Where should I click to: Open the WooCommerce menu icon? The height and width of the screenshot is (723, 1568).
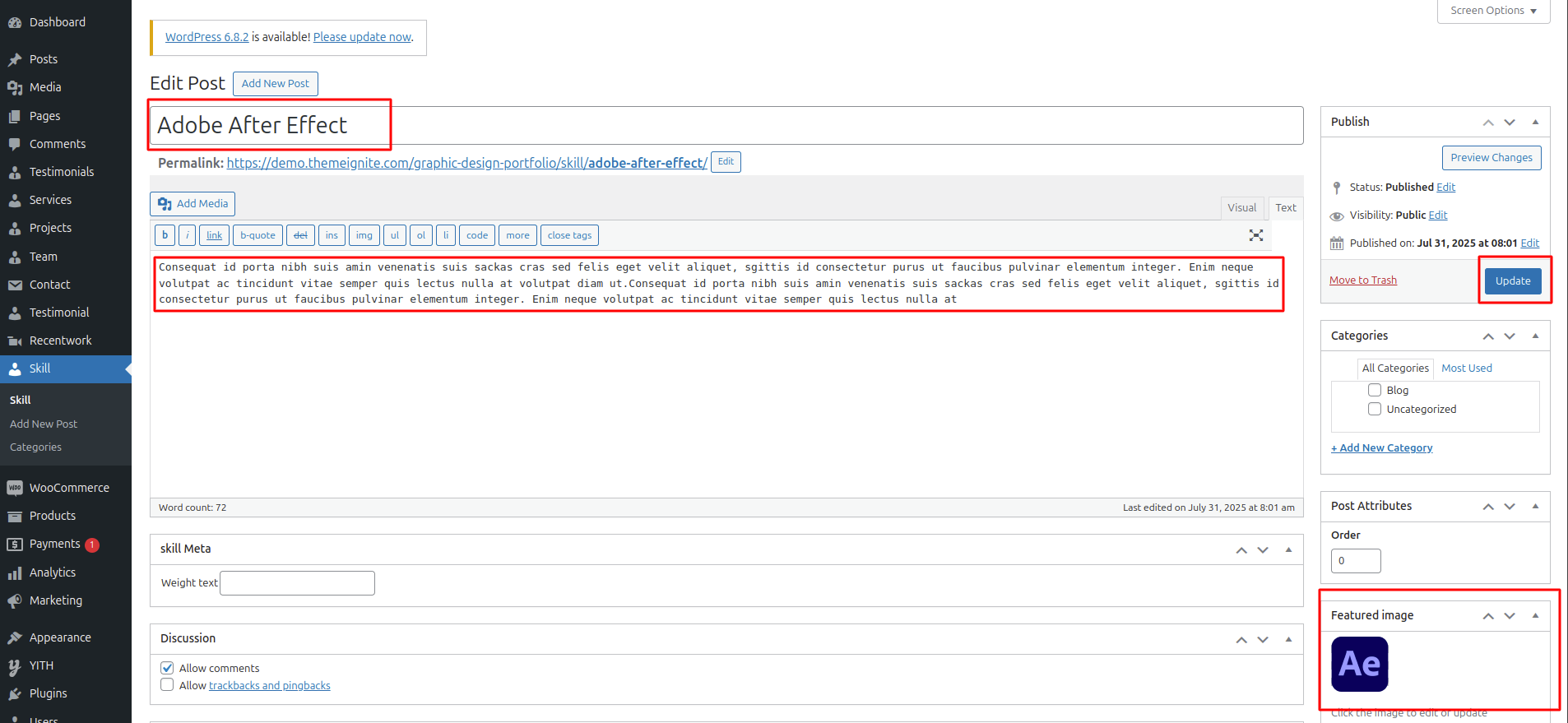[x=15, y=488]
